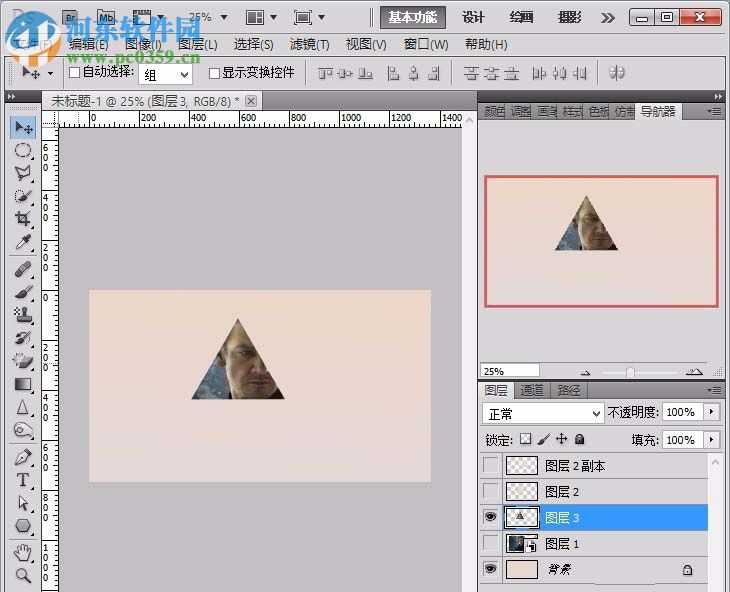The width and height of the screenshot is (730, 592).
Task: Select the Crop tool
Action: (22, 219)
